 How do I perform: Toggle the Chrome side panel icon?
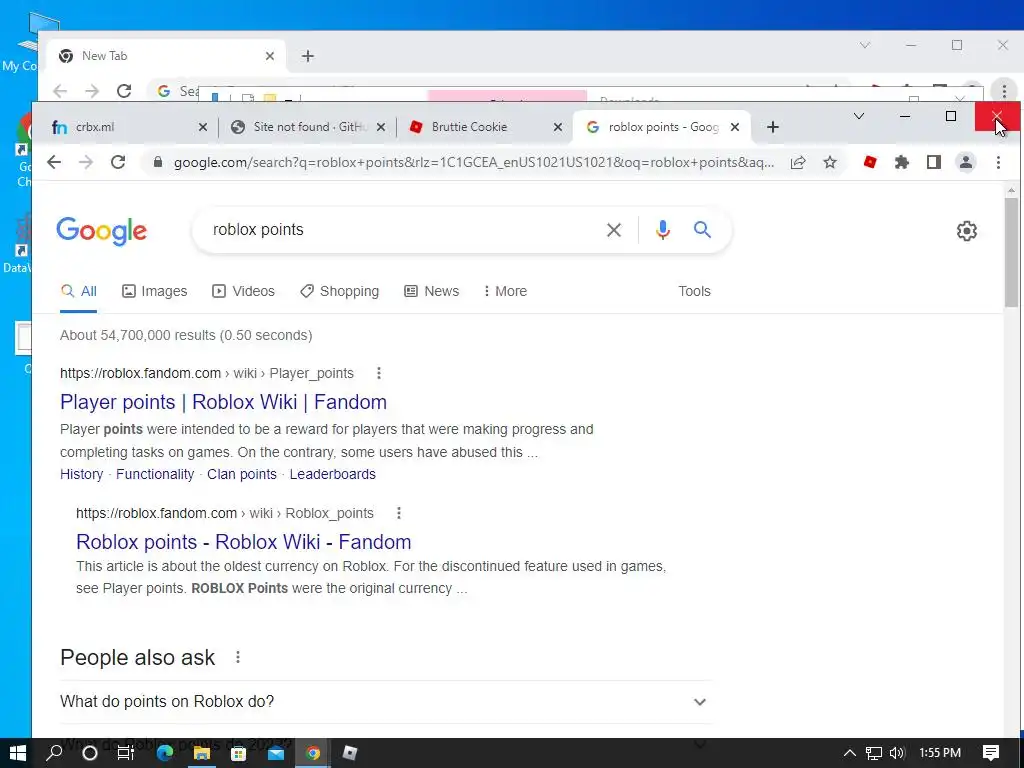(x=934, y=162)
